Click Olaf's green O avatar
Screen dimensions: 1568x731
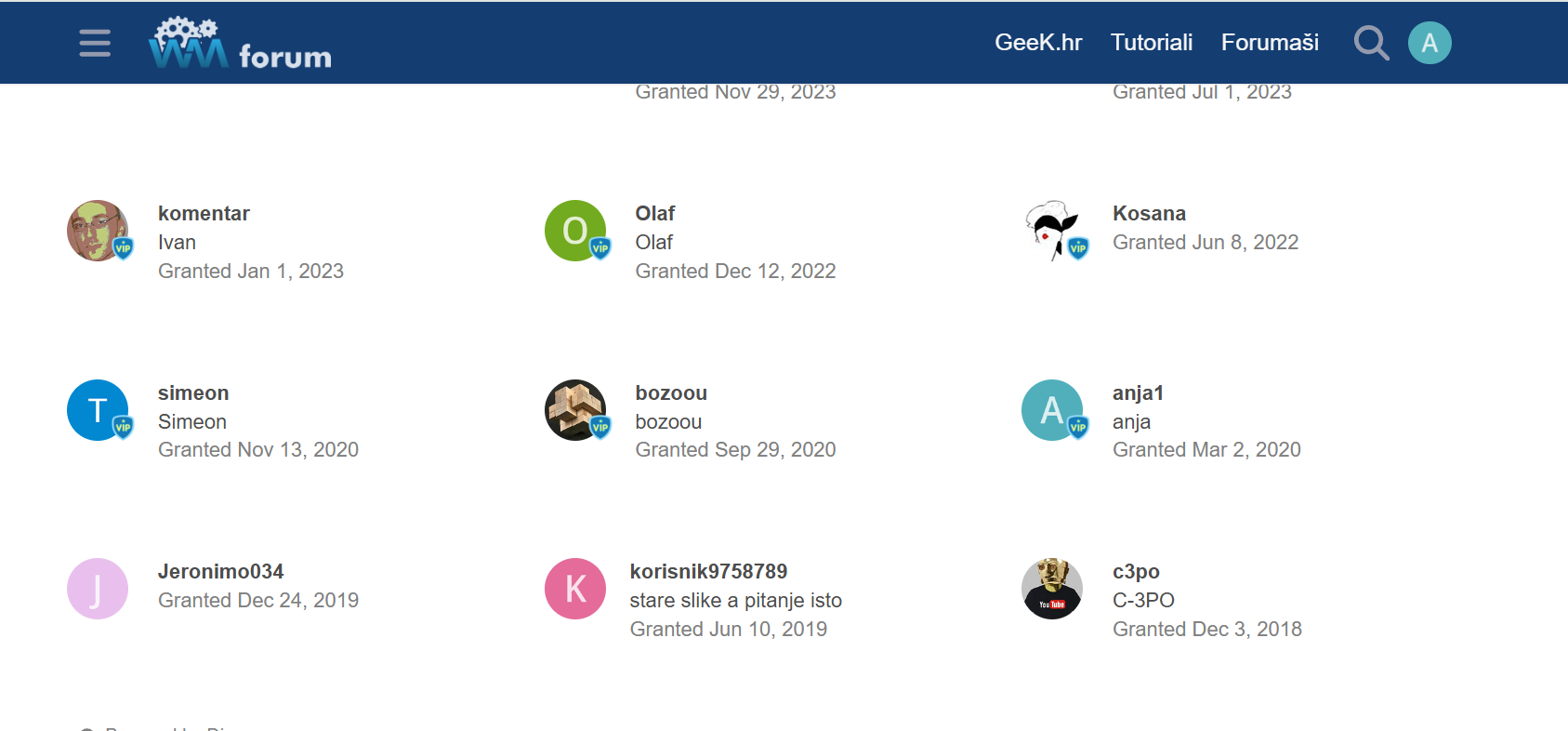click(575, 231)
